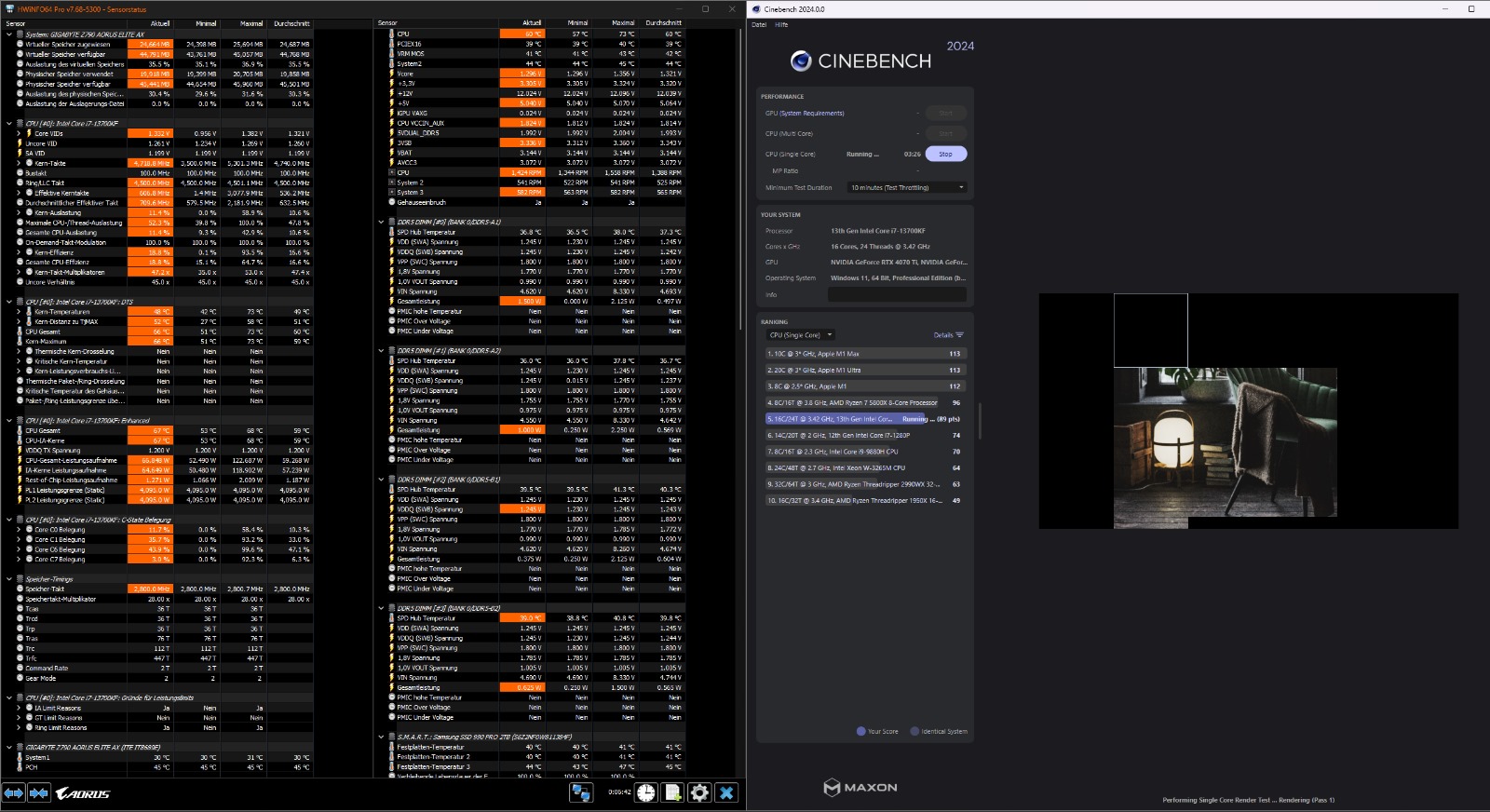Collapse the S.M.A.R.T. Samsung SSD 990 PRO section
The image size is (1490, 812).
tap(381, 737)
